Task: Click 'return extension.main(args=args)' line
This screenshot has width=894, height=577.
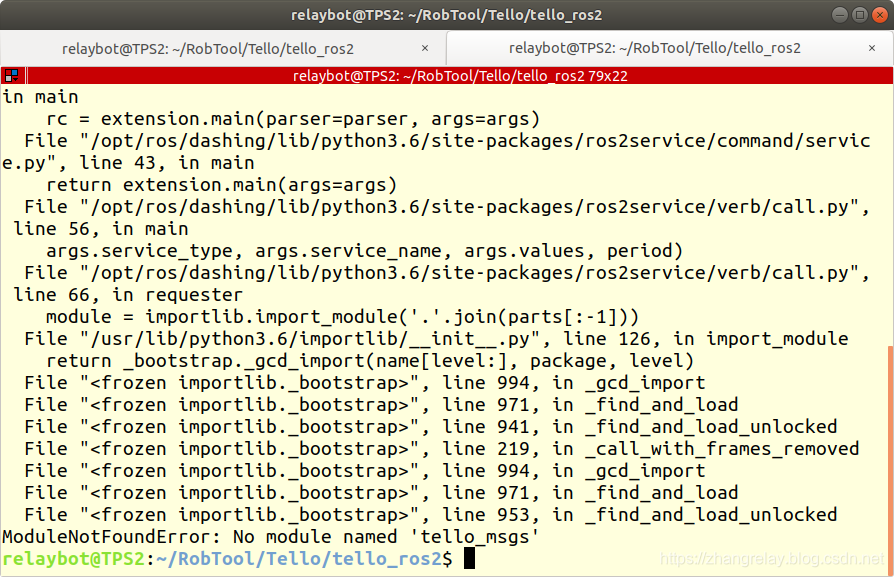Action: (x=221, y=185)
